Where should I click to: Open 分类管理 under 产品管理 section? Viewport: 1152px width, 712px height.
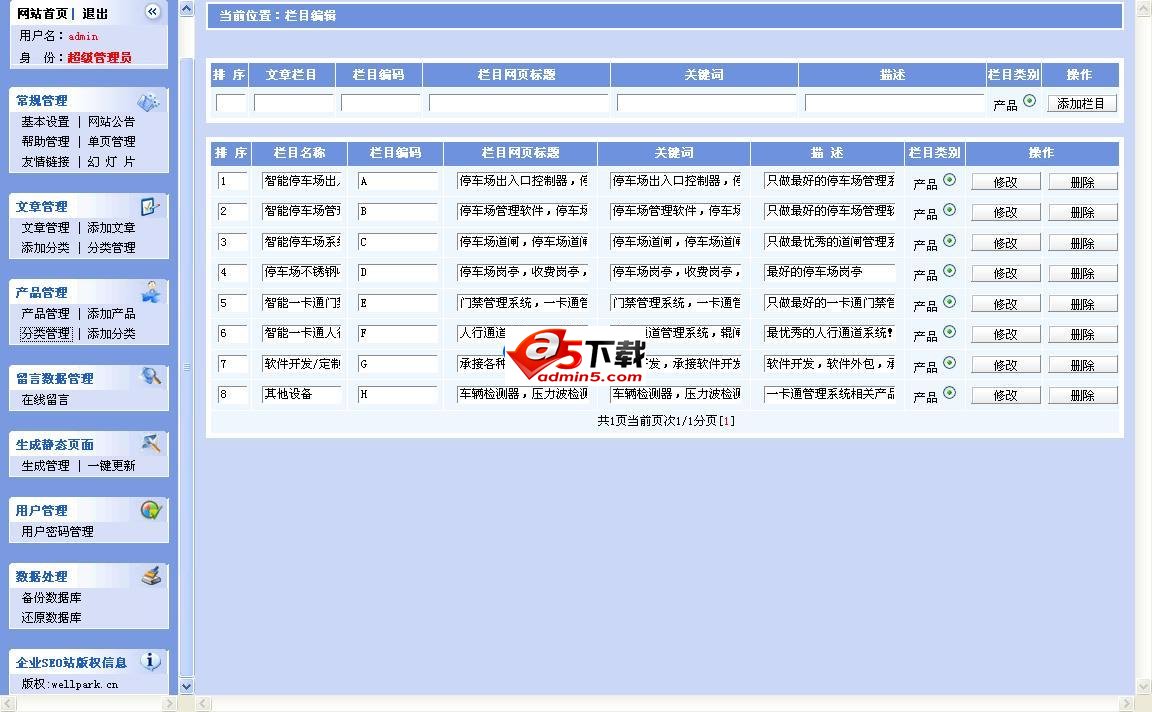pos(46,334)
